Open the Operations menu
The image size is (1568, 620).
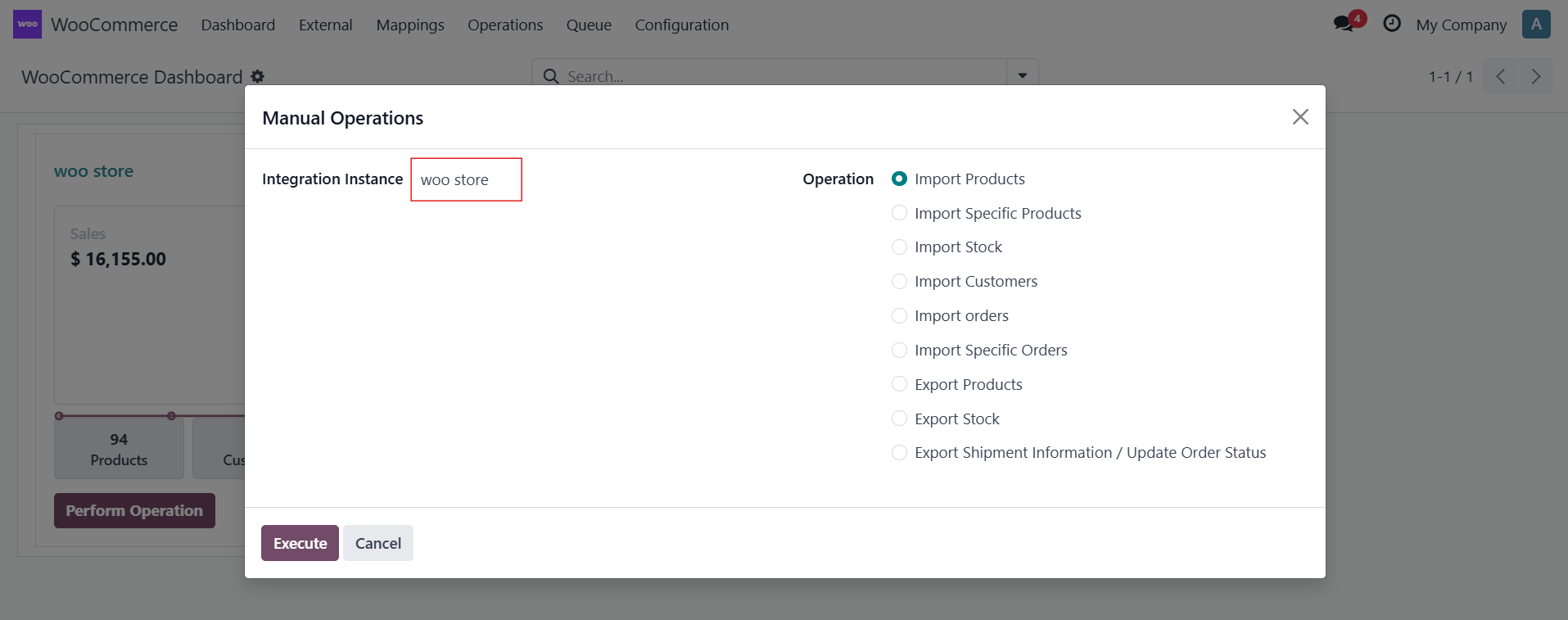505,25
